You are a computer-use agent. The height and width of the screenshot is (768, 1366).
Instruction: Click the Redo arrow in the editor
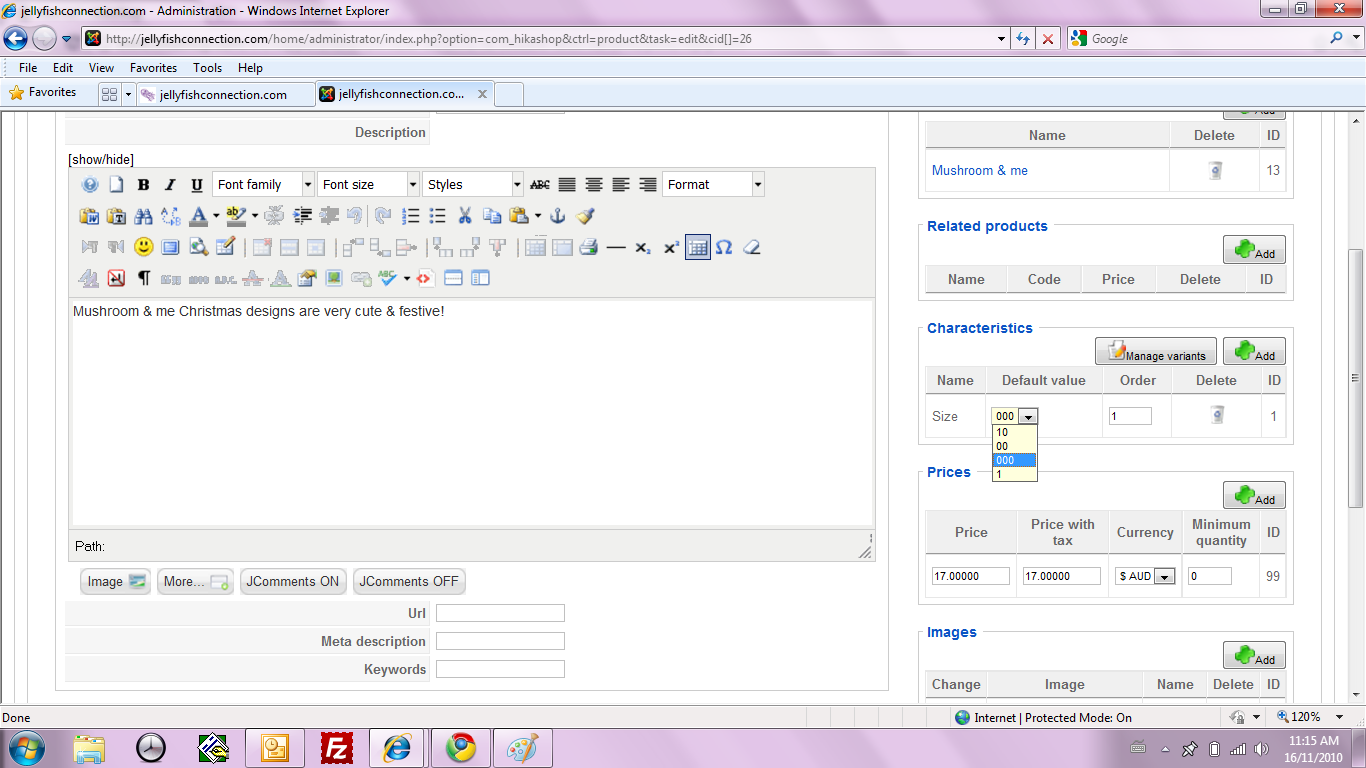[383, 216]
